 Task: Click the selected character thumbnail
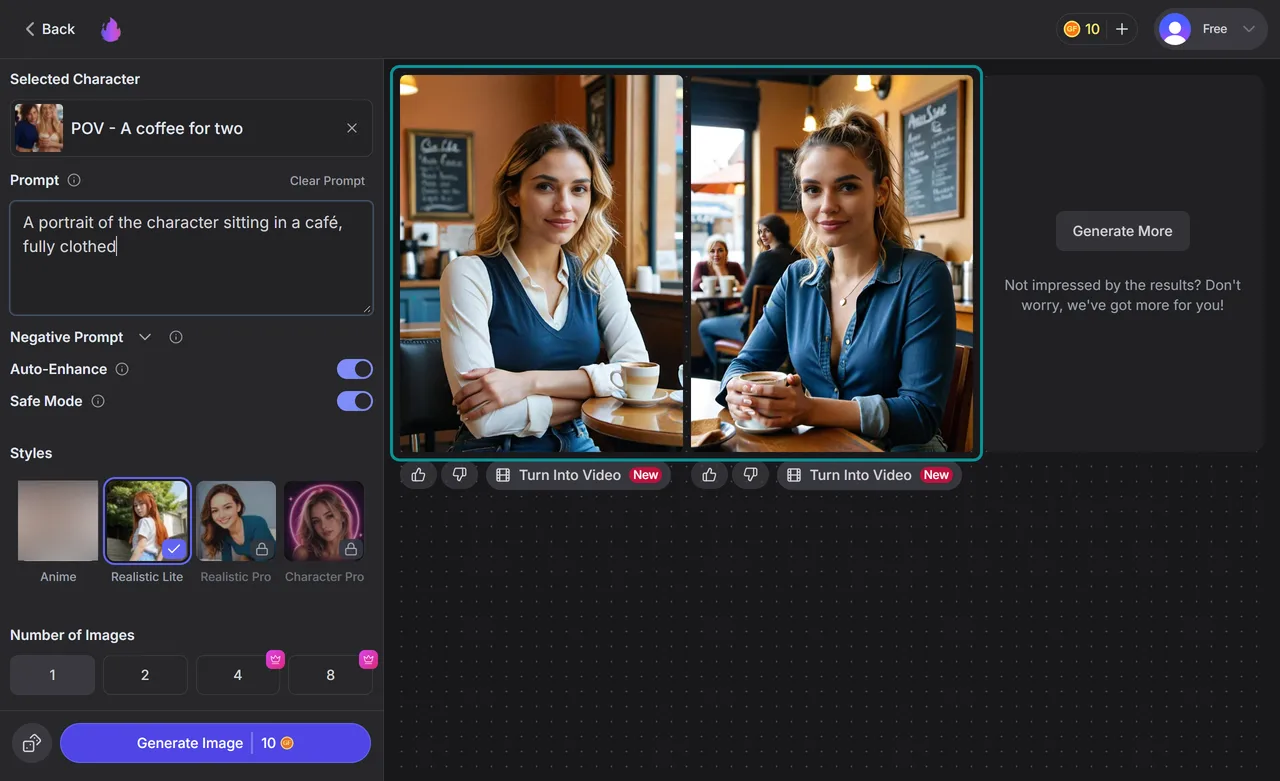point(39,128)
